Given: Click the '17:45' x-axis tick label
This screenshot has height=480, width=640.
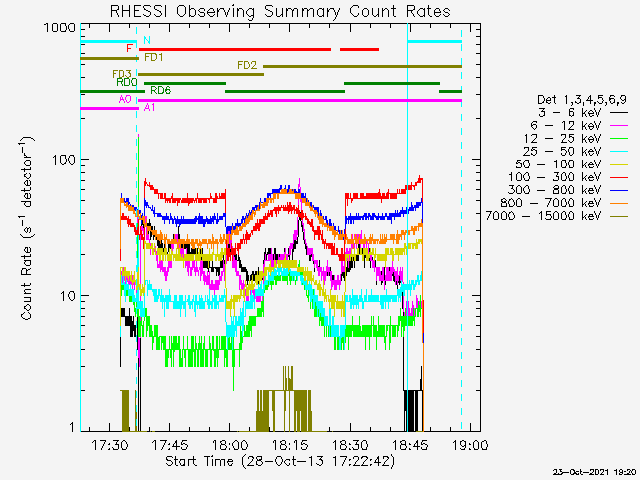Looking at the screenshot, I should click(x=170, y=445).
